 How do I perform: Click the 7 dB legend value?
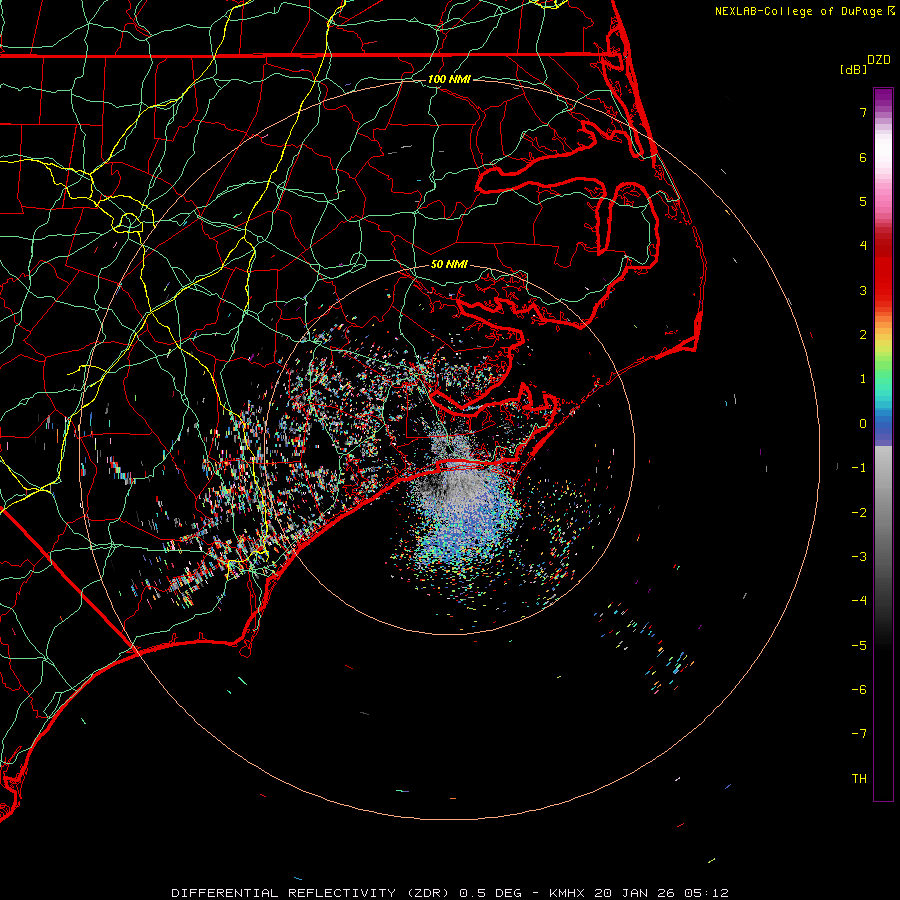pos(863,112)
